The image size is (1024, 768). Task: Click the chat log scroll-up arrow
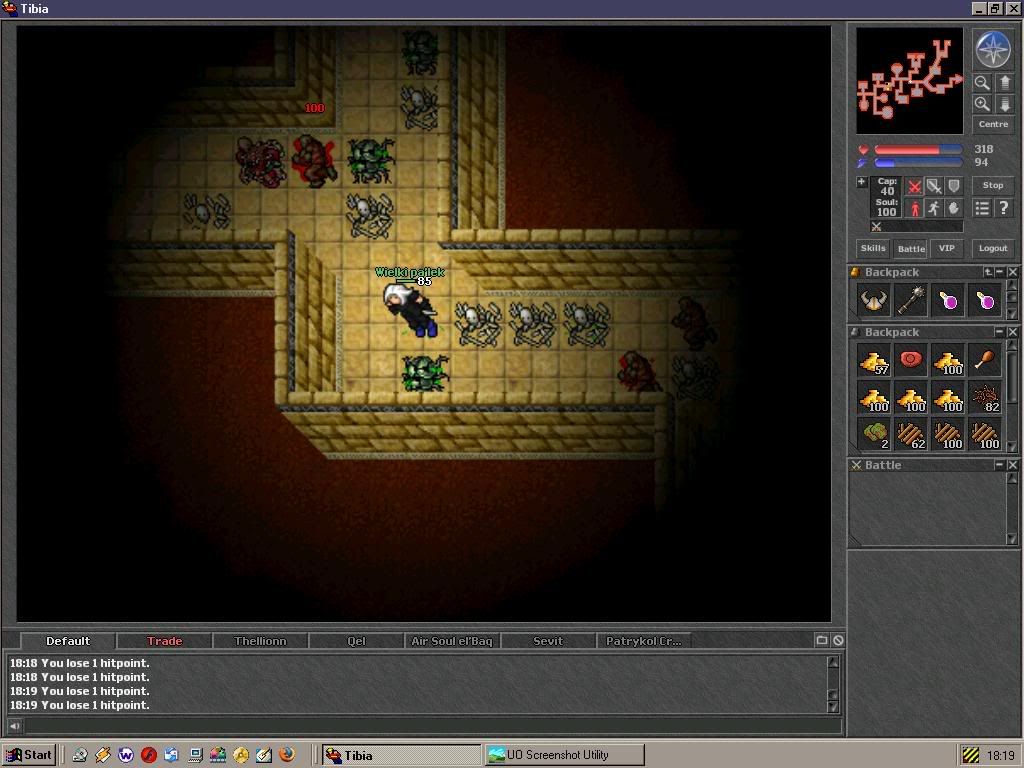click(x=833, y=662)
